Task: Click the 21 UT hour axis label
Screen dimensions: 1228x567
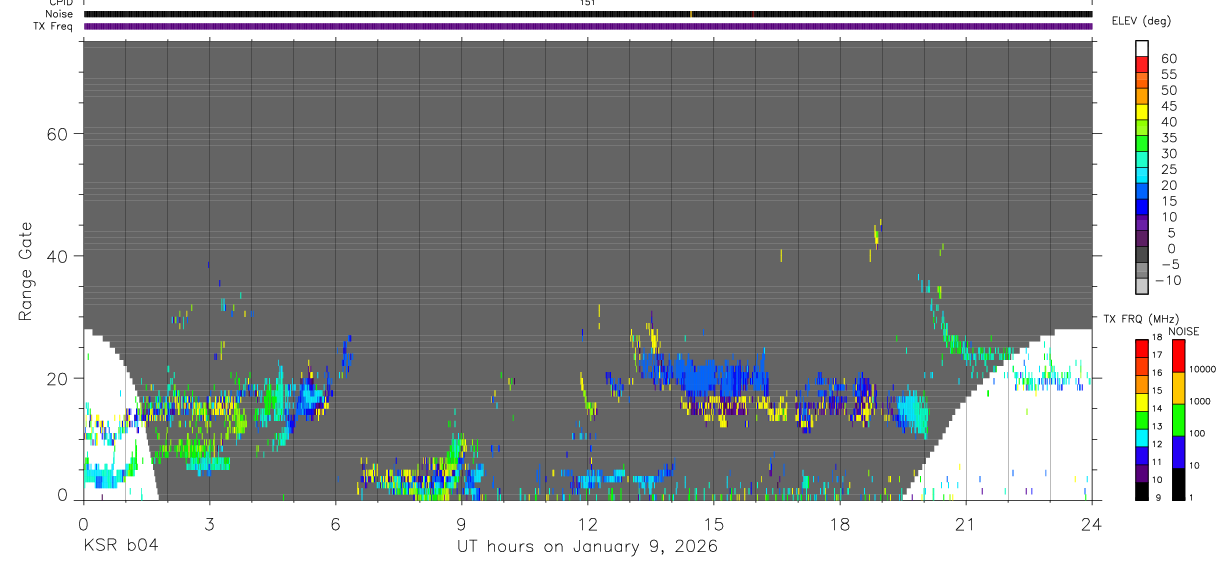Action: pyautogui.click(x=966, y=524)
